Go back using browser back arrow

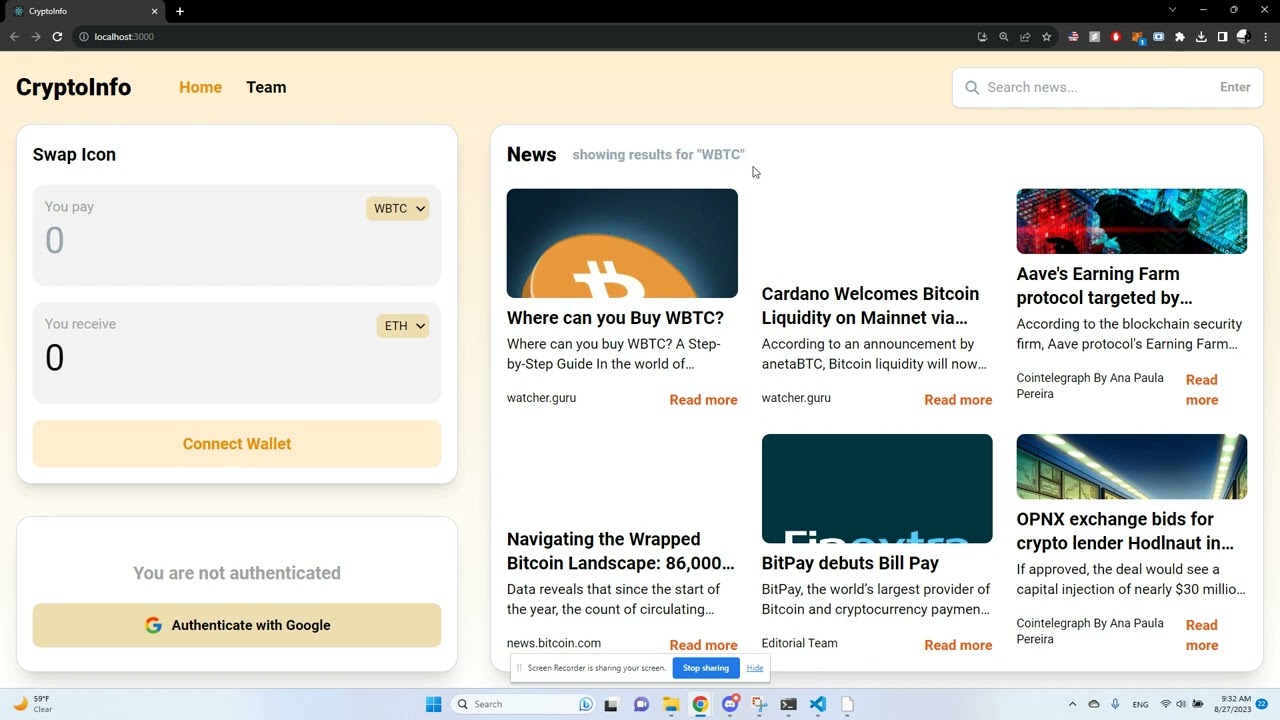click(14, 37)
